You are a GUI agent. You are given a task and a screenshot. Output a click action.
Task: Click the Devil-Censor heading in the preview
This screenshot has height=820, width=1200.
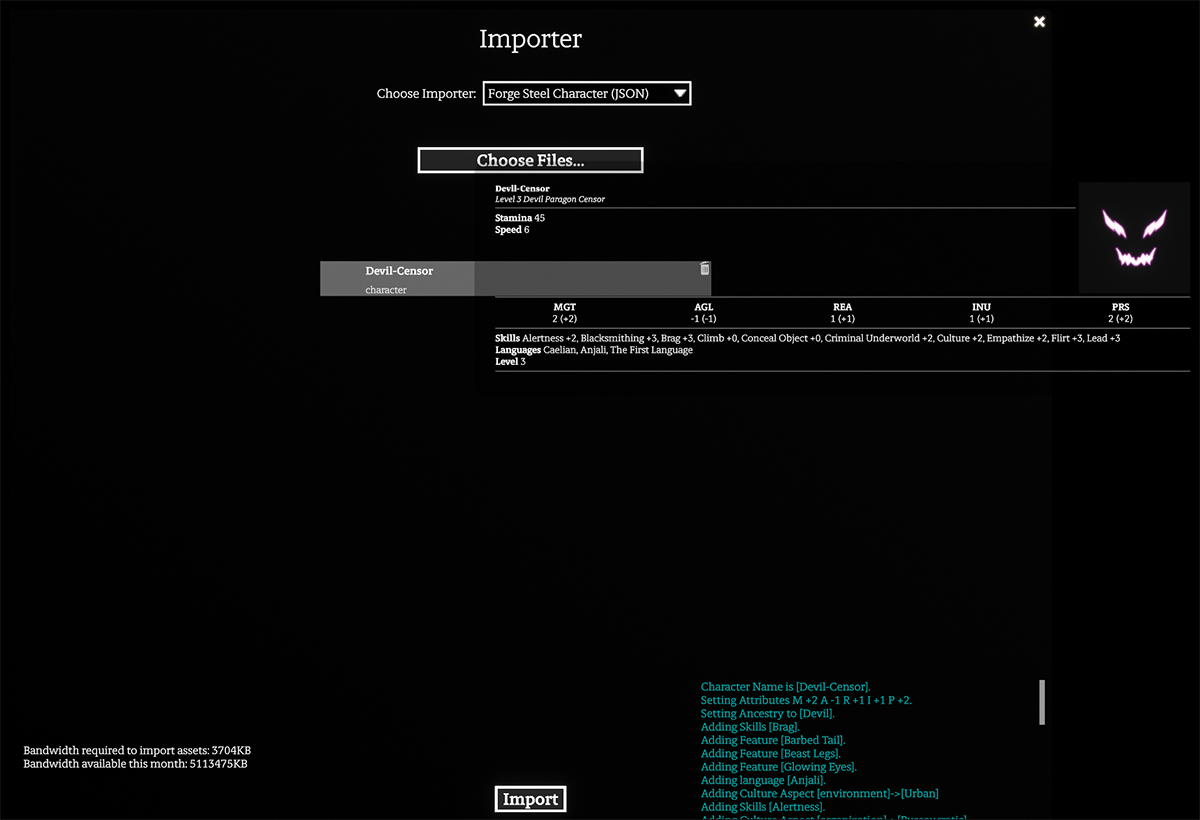[522, 188]
